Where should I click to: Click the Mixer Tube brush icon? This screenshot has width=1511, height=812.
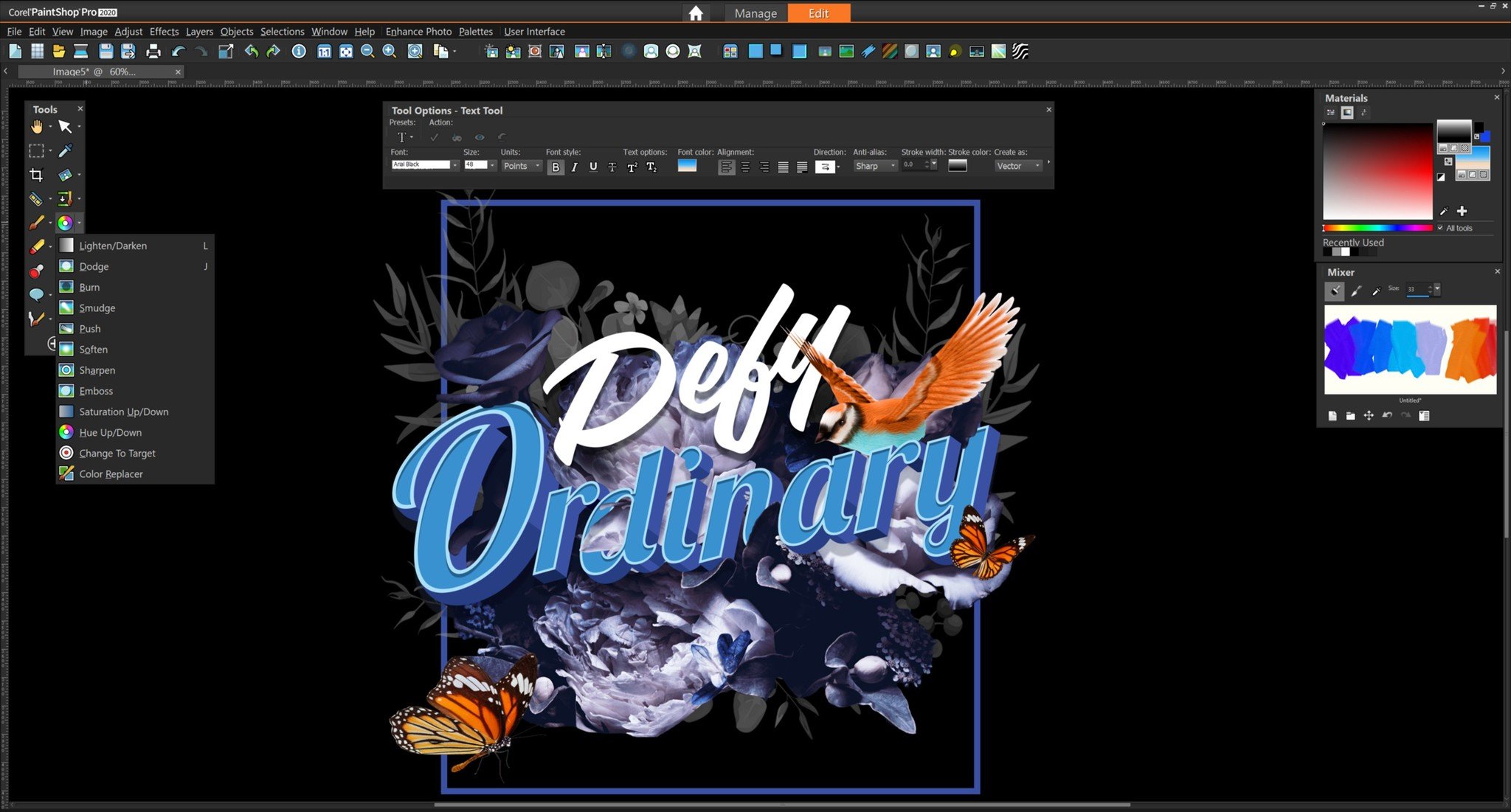tap(1335, 291)
